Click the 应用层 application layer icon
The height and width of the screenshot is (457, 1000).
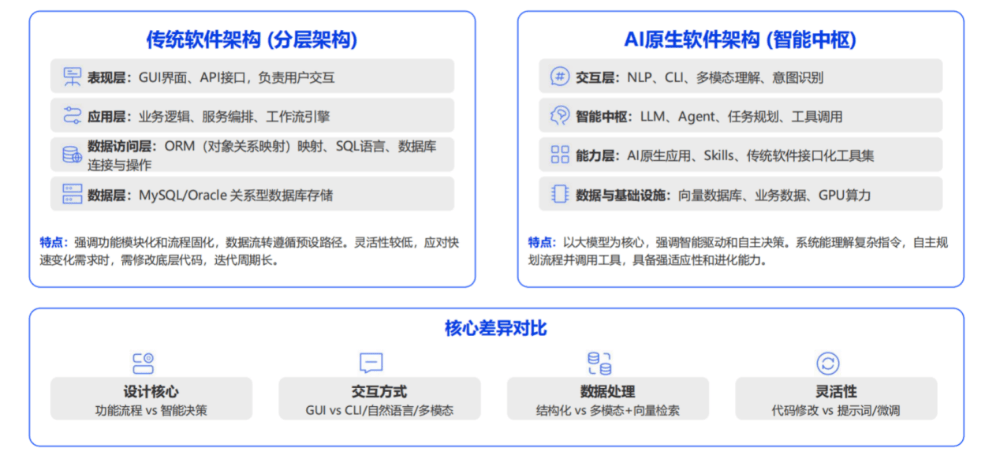[72, 116]
